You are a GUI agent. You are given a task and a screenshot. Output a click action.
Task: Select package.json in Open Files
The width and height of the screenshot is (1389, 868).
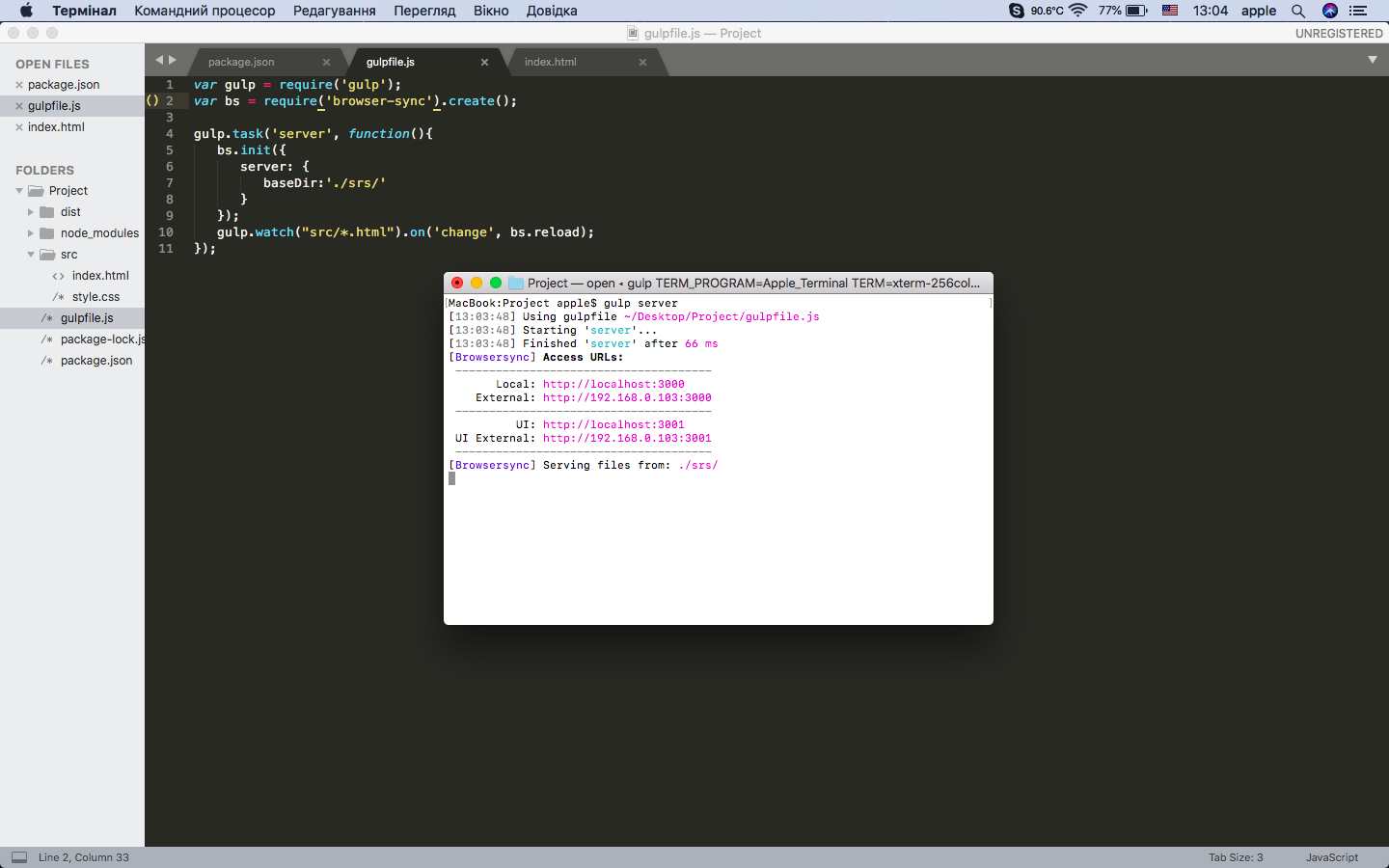click(x=64, y=85)
